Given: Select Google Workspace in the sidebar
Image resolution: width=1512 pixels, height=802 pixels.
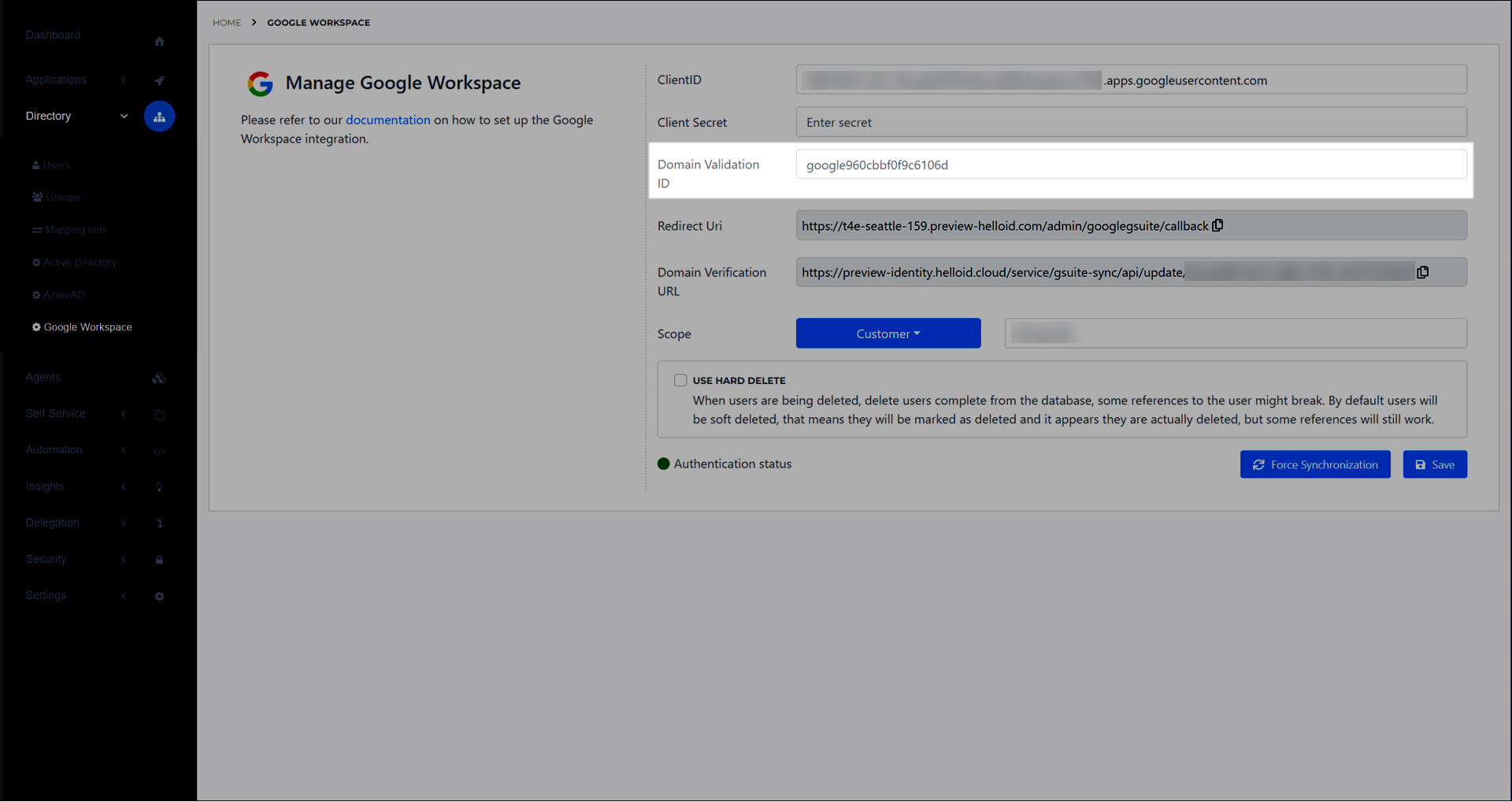Looking at the screenshot, I should coord(82,327).
